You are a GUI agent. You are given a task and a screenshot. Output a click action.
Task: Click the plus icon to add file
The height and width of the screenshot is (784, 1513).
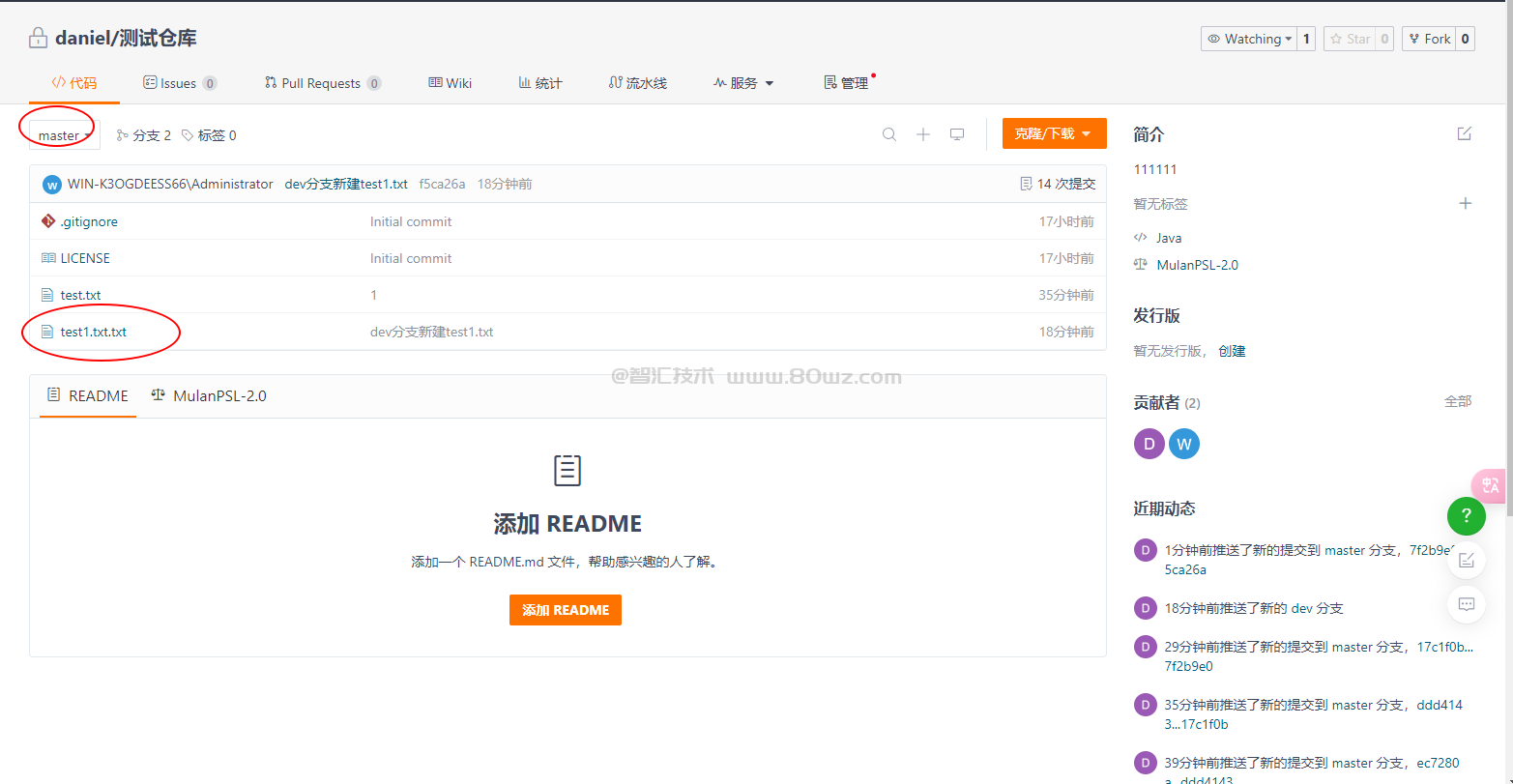(923, 134)
